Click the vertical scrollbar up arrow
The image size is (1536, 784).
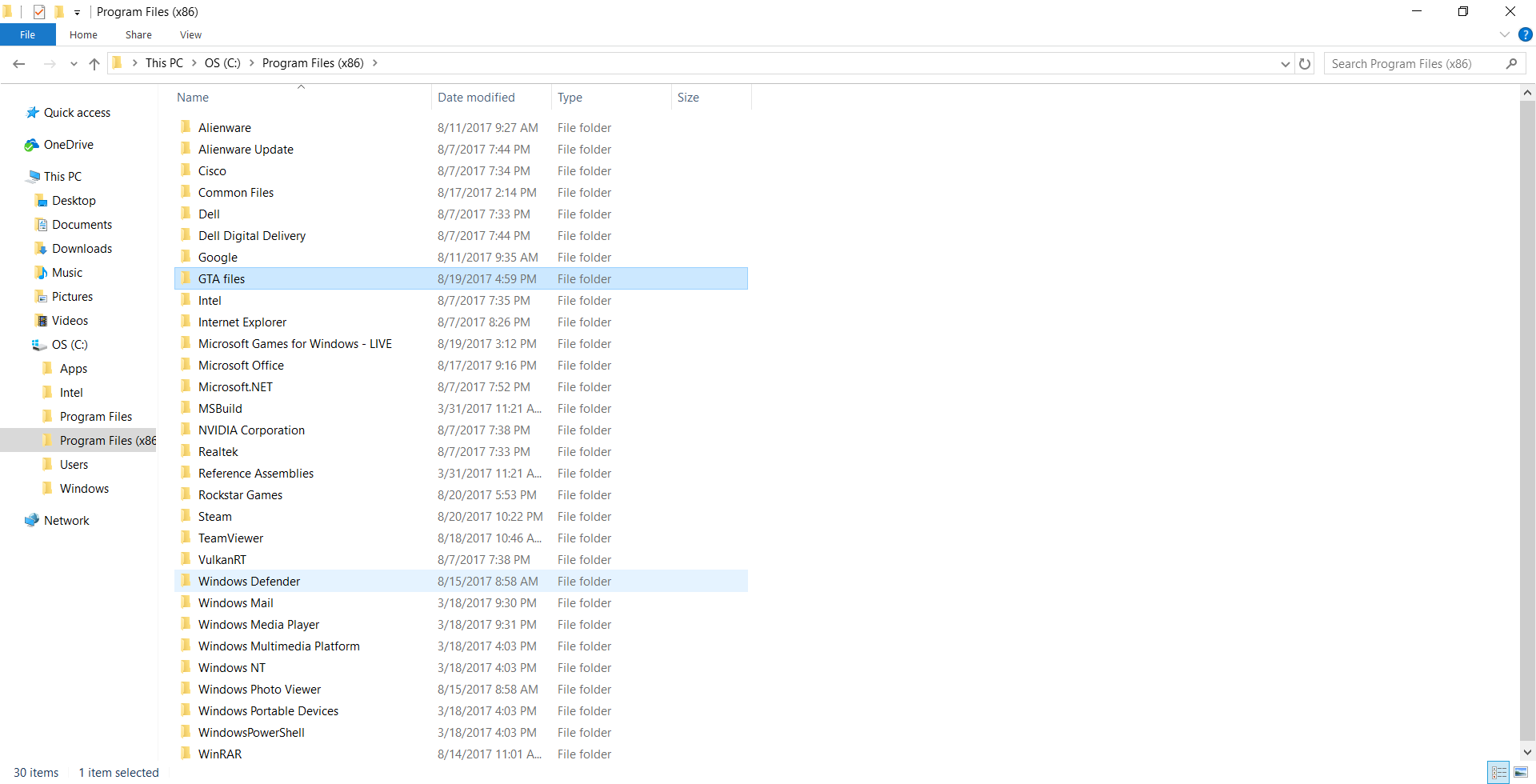click(x=1527, y=93)
